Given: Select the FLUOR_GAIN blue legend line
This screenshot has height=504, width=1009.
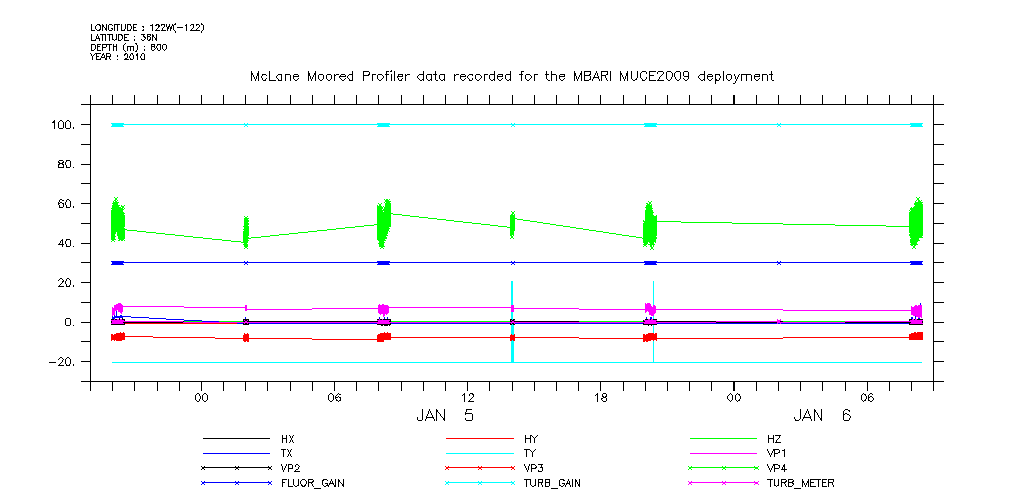Looking at the screenshot, I should [x=236, y=483].
